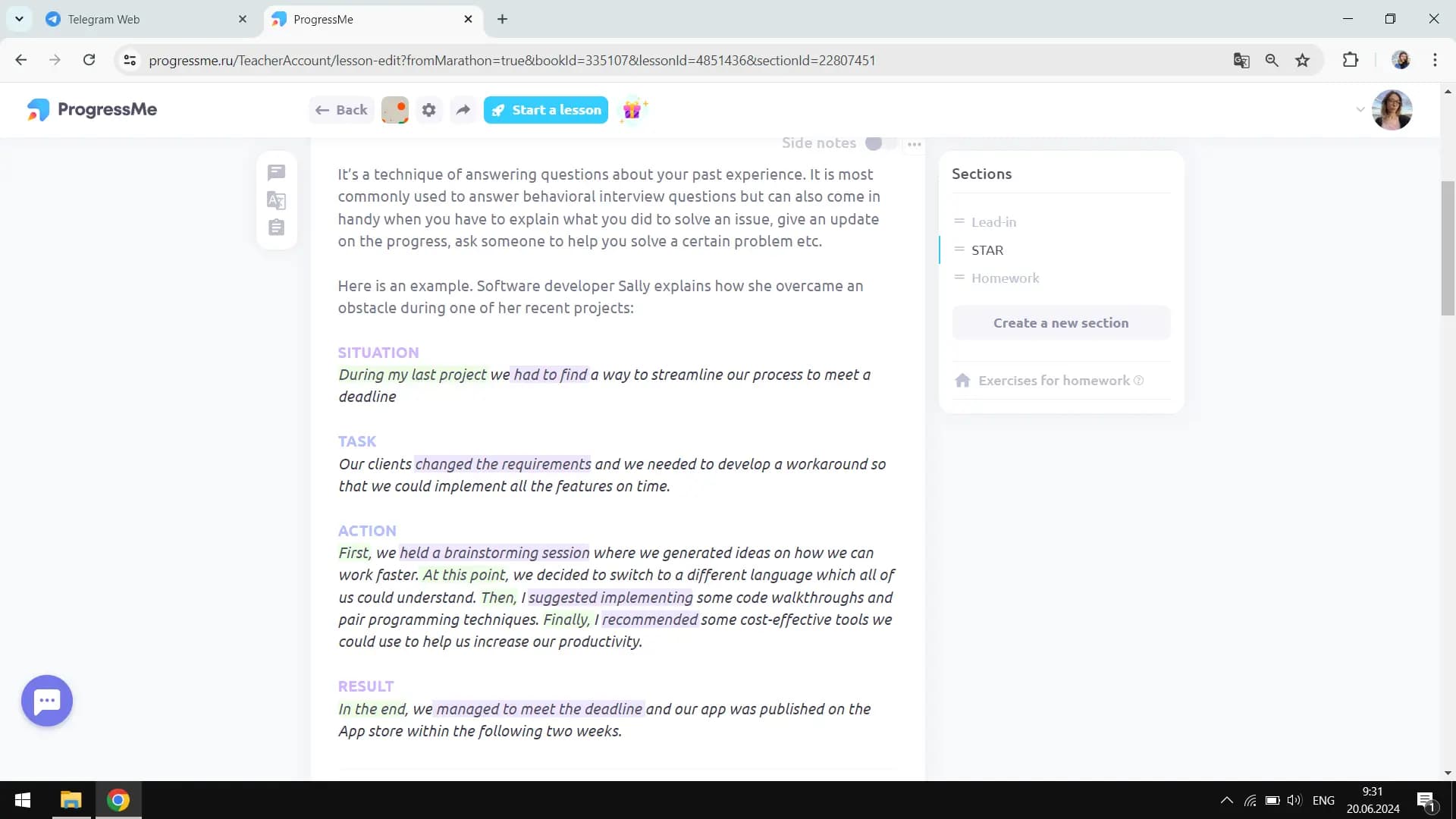
Task: Open File Explorer from the taskbar
Action: 71,800
